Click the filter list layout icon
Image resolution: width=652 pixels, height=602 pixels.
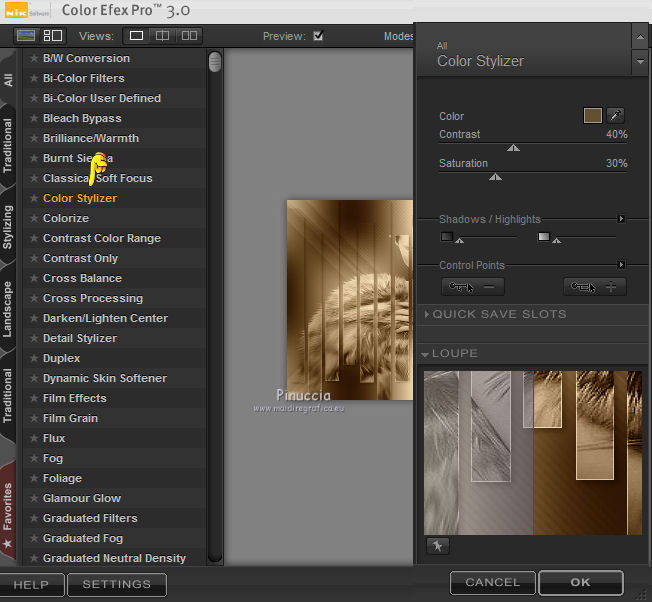[x=53, y=36]
